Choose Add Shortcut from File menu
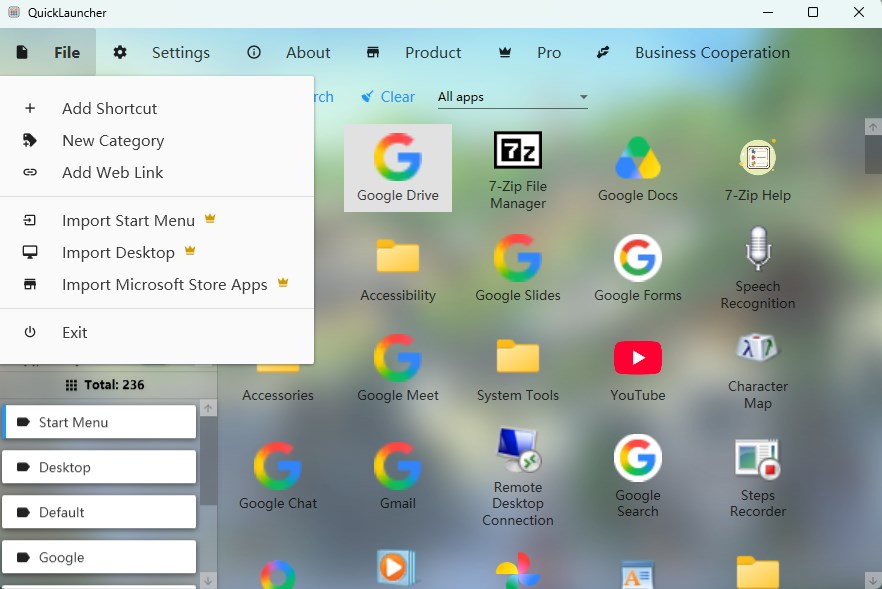Image resolution: width=882 pixels, height=589 pixels. (x=157, y=108)
